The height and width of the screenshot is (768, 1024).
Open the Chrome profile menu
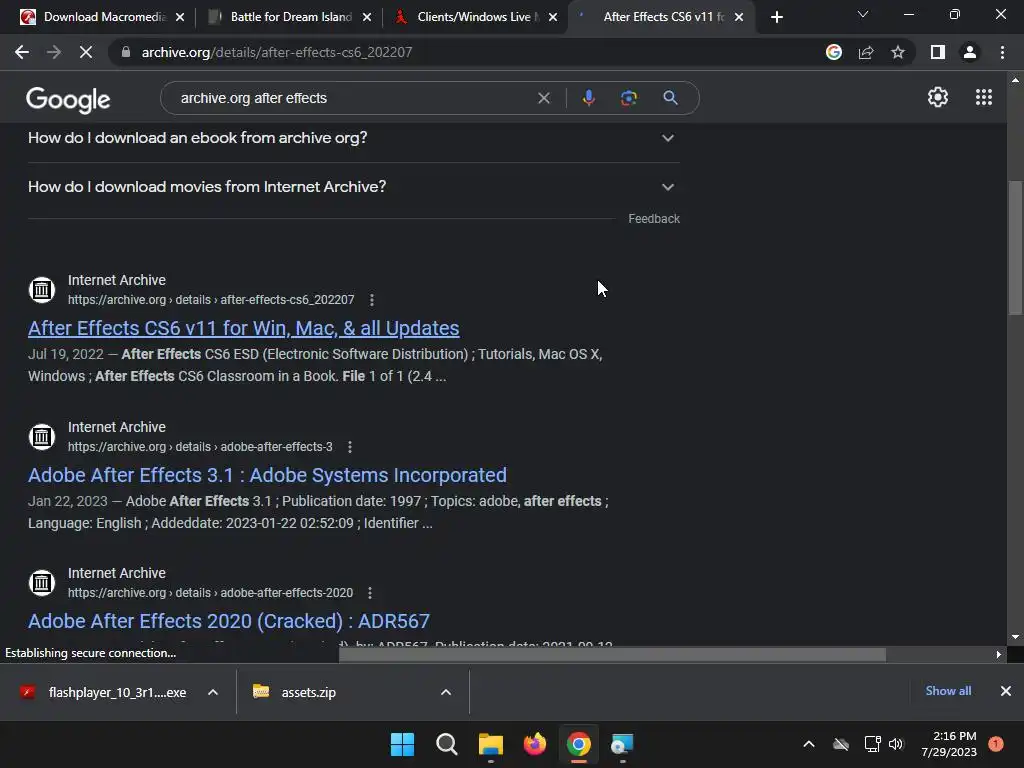click(x=970, y=52)
